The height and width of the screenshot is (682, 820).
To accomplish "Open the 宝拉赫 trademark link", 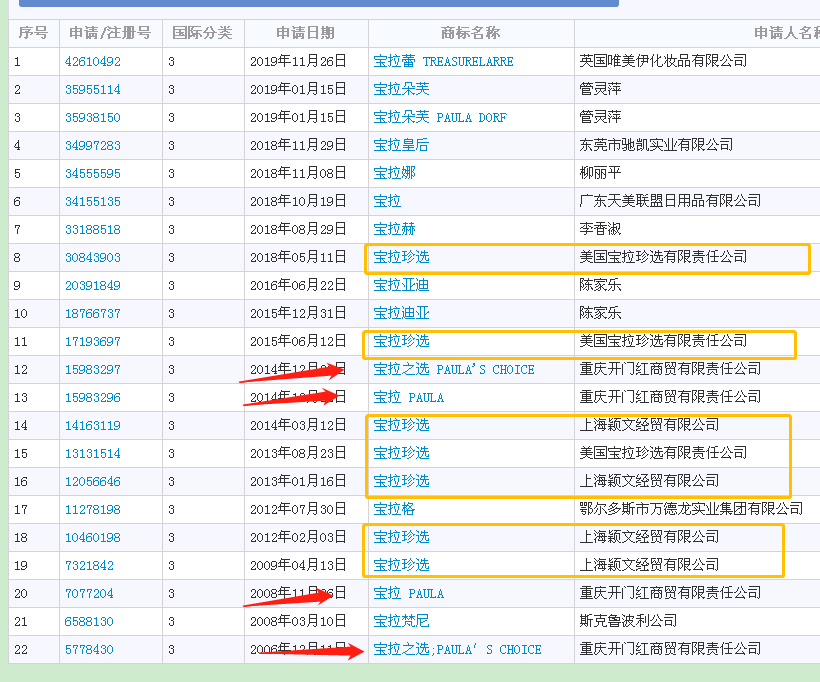I will click(x=393, y=229).
